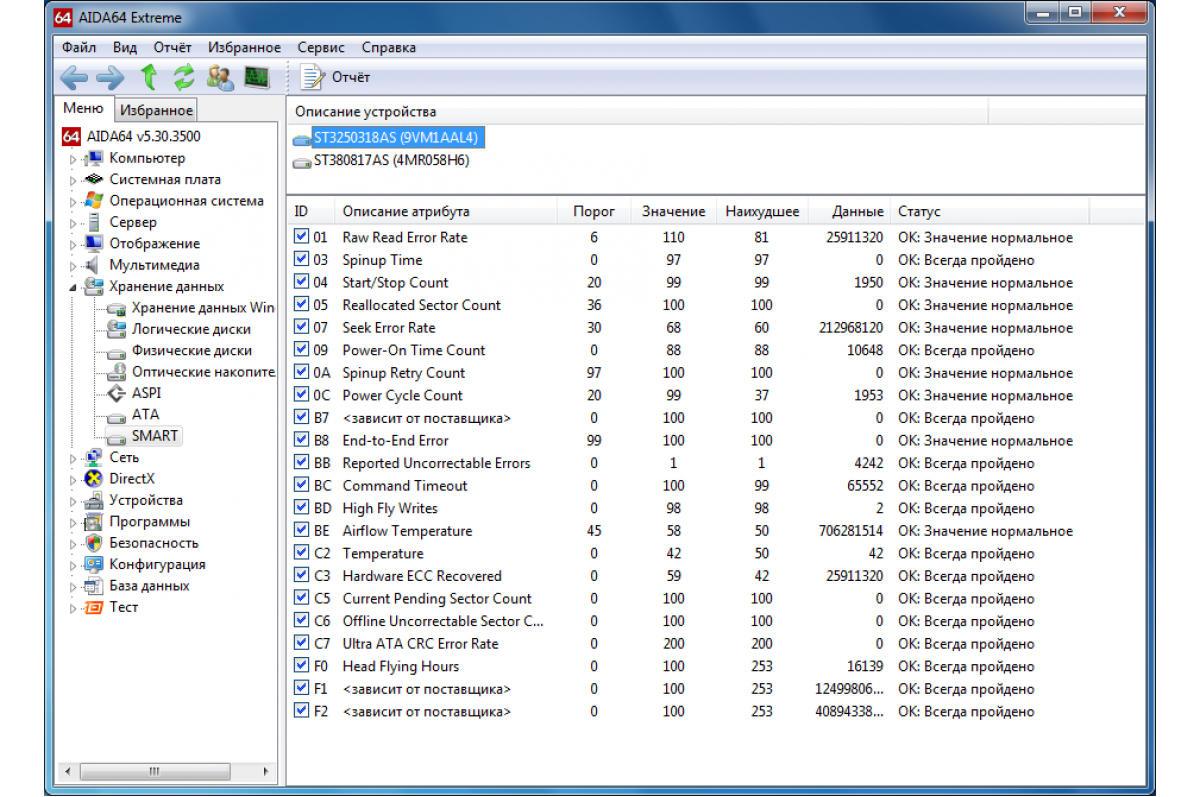This screenshot has width=1200, height=797.
Task: Click the Forward arrow toolbar icon
Action: point(110,77)
